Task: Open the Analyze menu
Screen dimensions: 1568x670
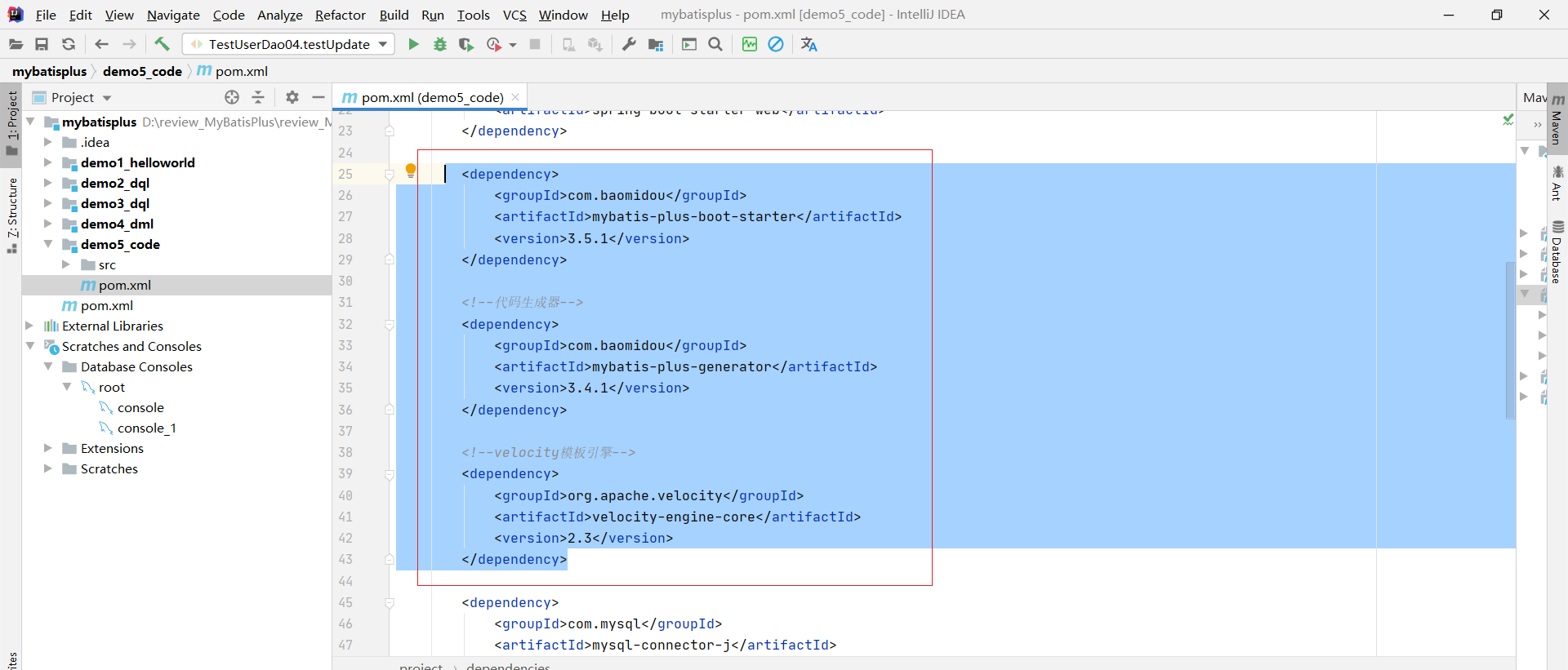Action: 279,15
